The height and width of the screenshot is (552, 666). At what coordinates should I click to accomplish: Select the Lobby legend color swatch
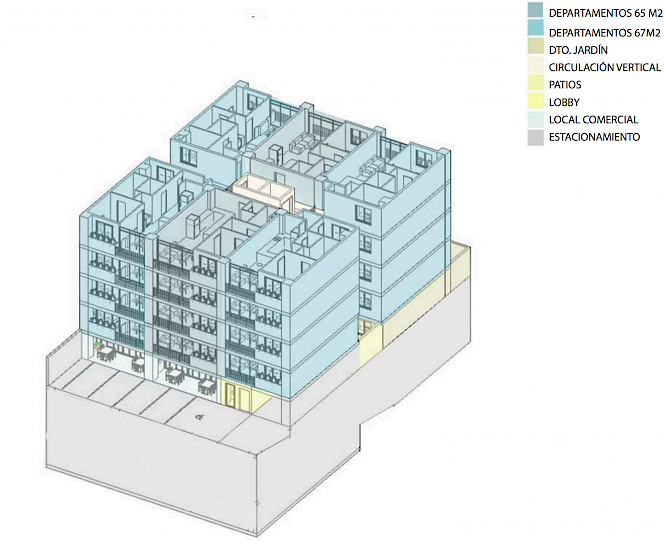[537, 102]
